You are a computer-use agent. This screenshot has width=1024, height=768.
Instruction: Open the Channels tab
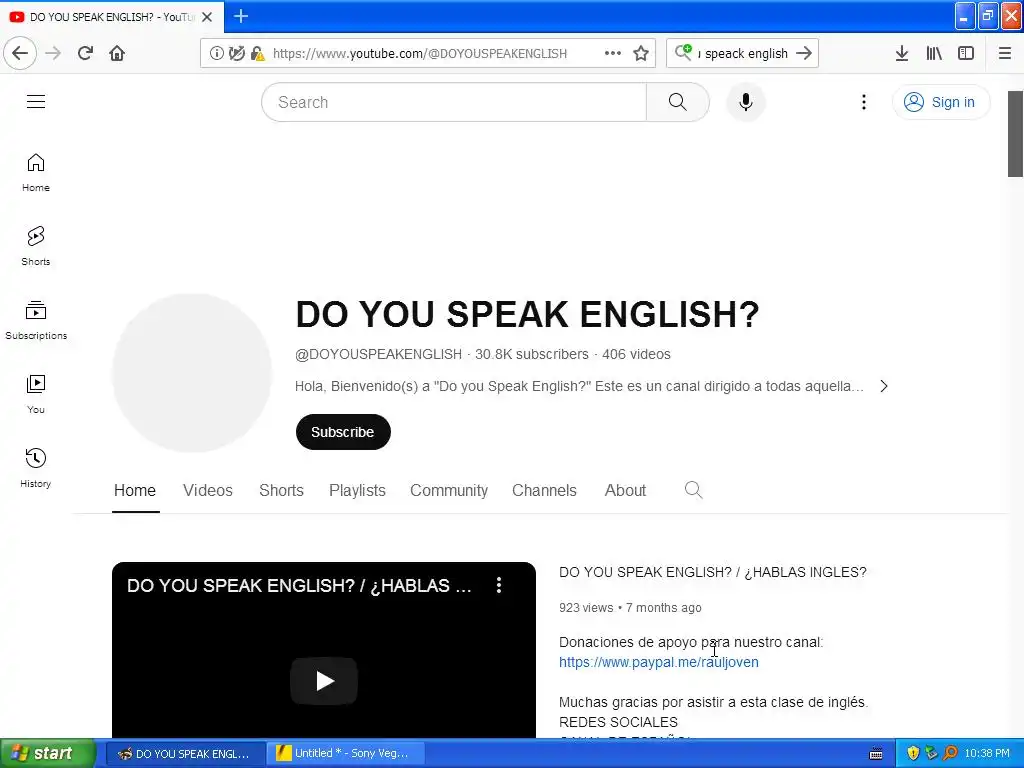(544, 490)
